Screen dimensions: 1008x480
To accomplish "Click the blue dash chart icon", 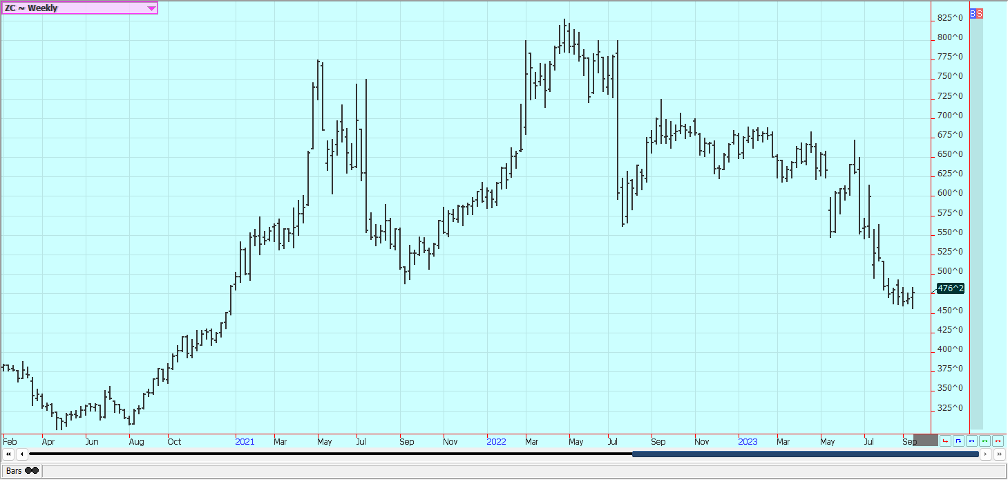I will pyautogui.click(x=972, y=440).
